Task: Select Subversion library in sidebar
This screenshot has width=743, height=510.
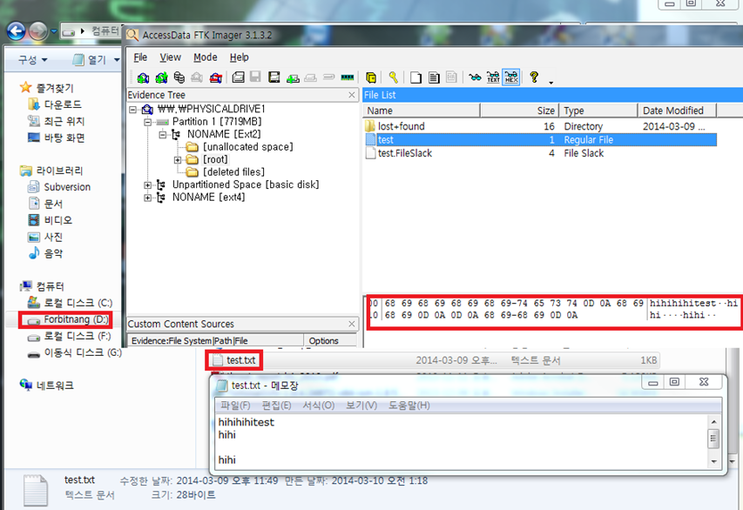Action: click(x=59, y=187)
